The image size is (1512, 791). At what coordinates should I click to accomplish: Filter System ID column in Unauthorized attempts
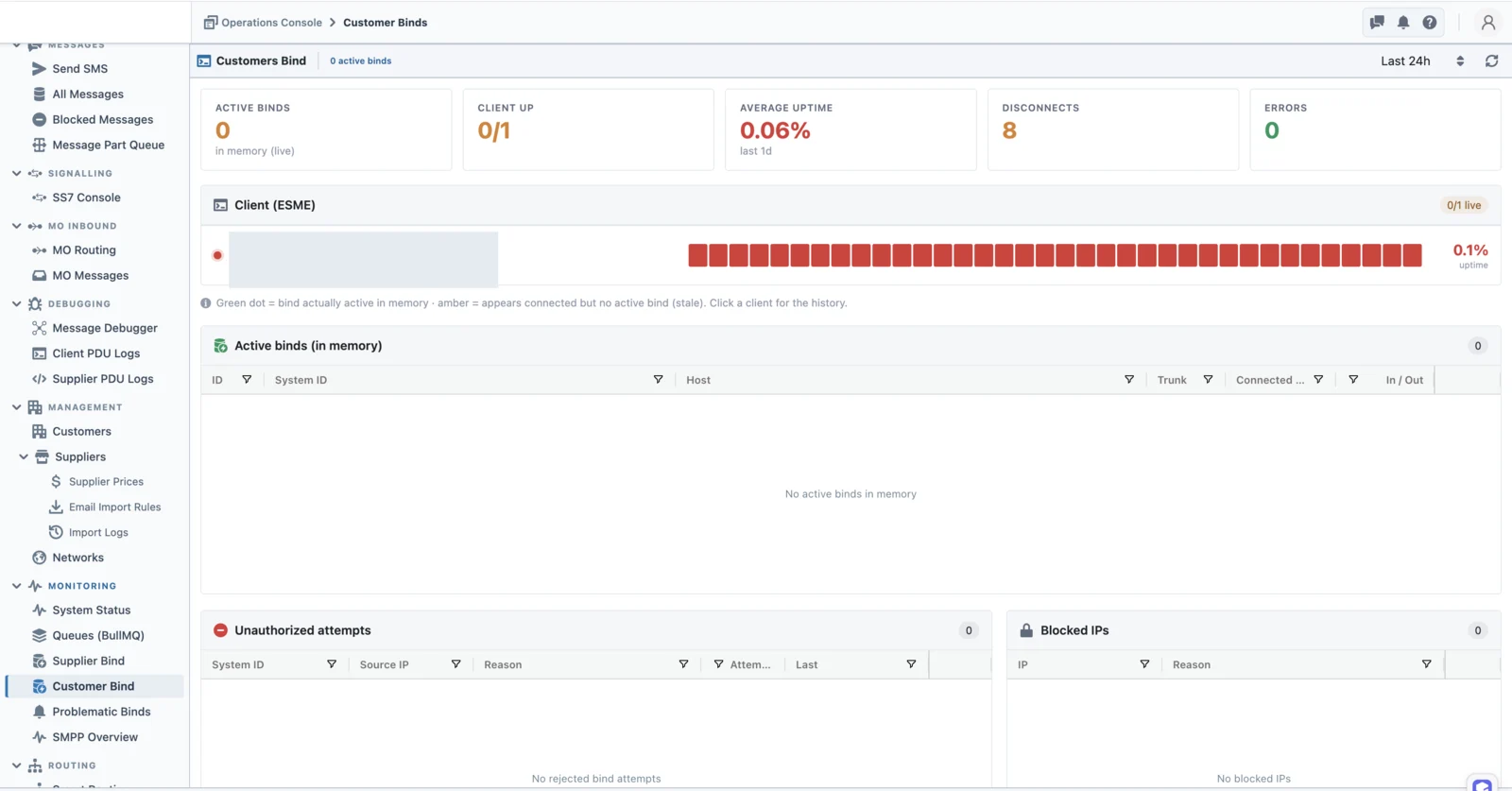(x=332, y=664)
